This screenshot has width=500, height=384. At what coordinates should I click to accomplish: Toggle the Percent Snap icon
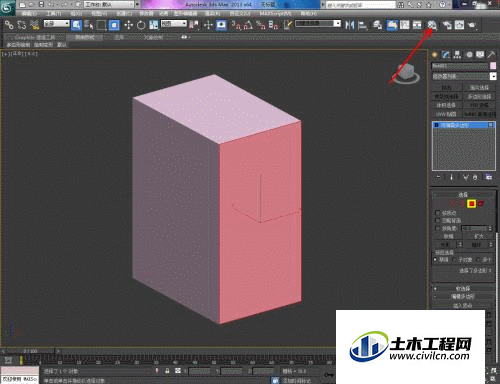[x=261, y=25]
